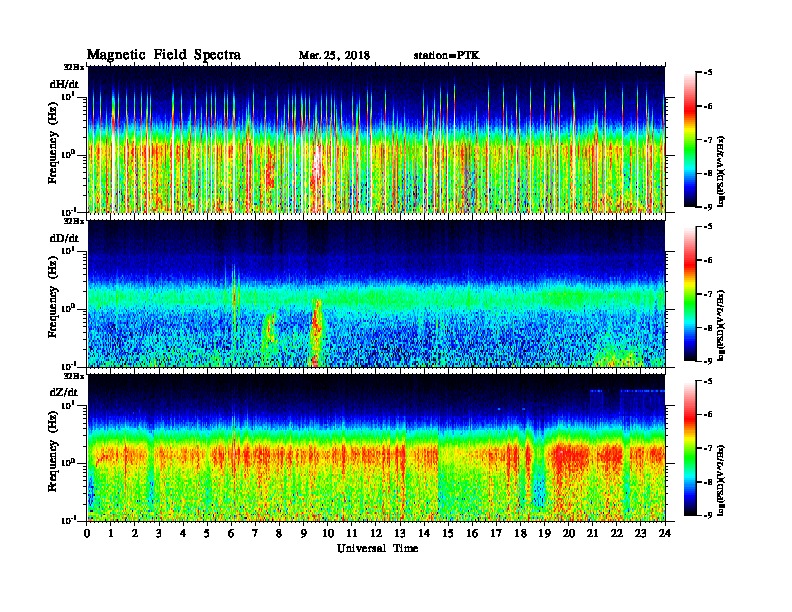Viewport: 792px width, 612px height.
Task: Click hour '6' on Universal Time axis
Action: point(231,534)
